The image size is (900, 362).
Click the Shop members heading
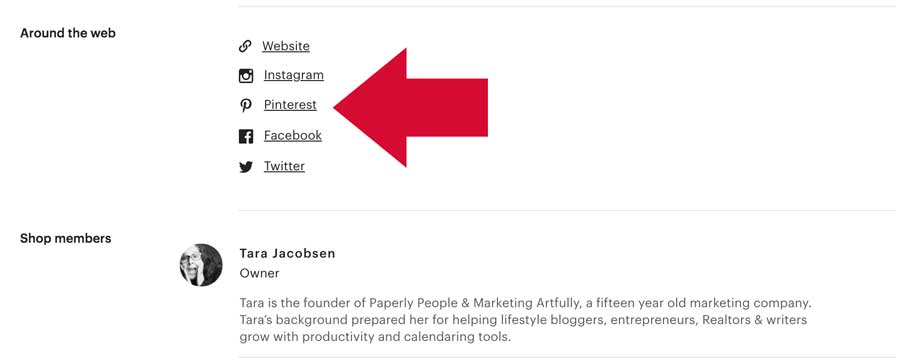[65, 239]
